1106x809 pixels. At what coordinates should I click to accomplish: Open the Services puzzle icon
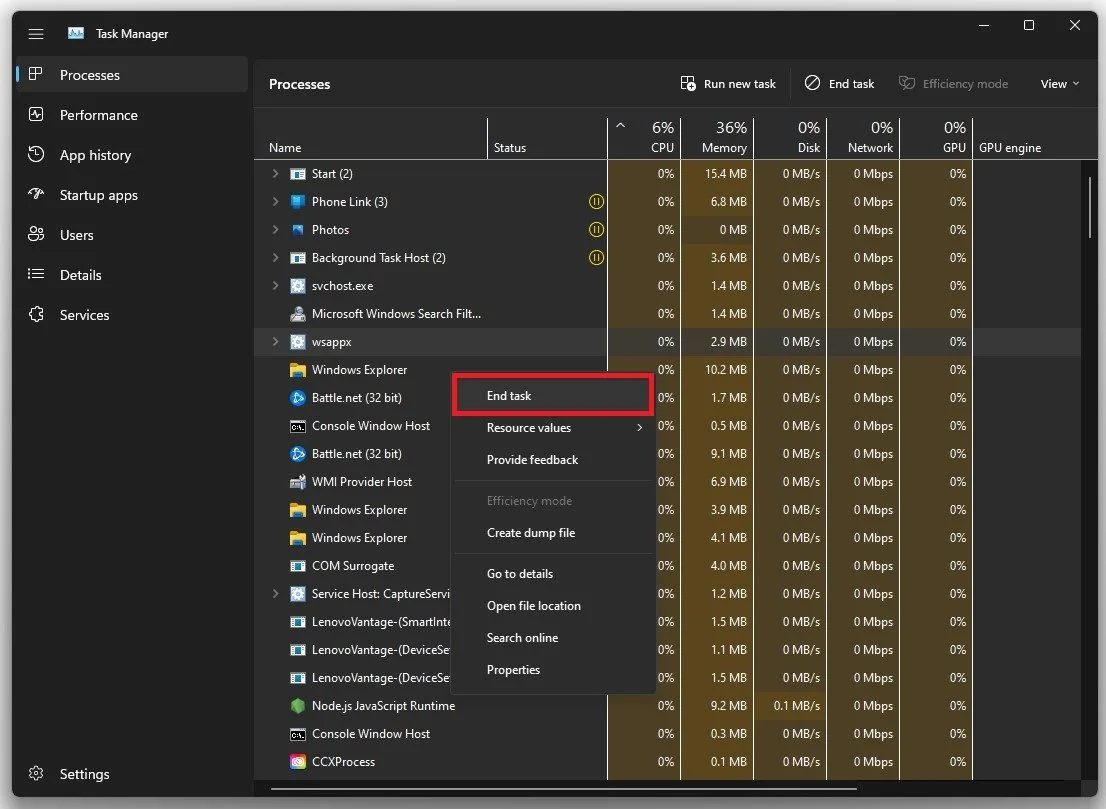(36, 315)
